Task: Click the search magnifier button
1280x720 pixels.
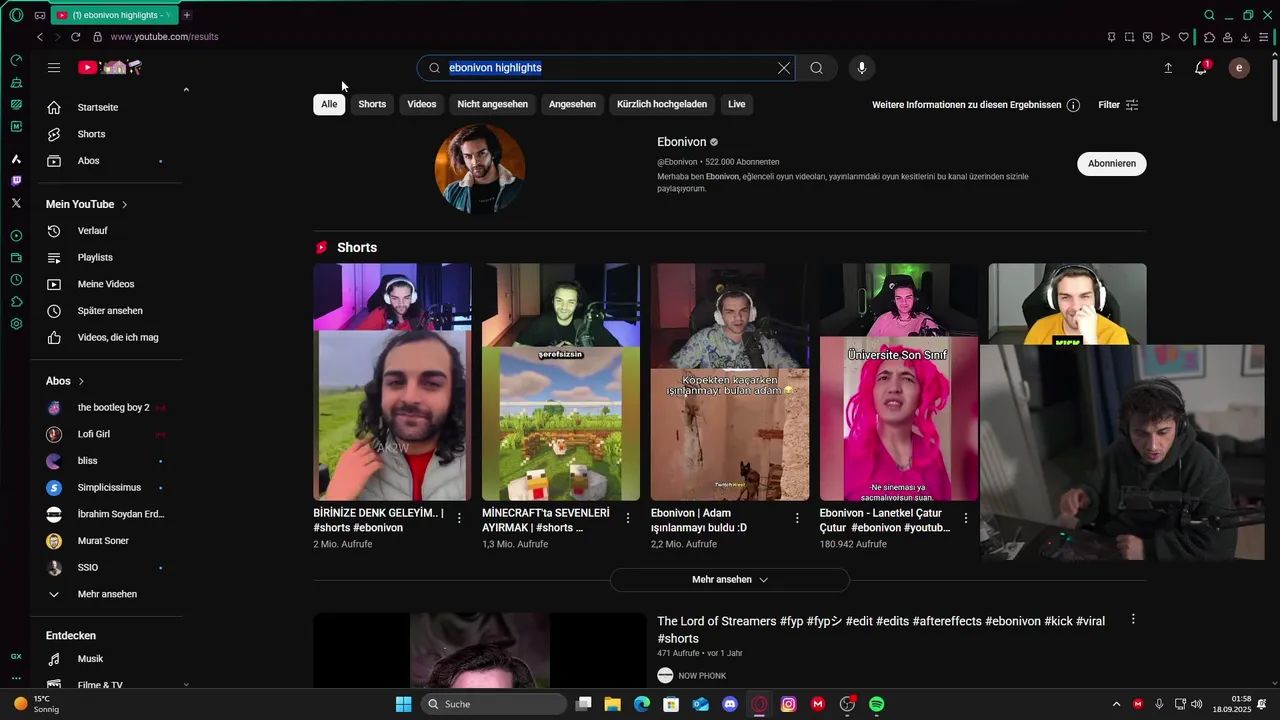Action: click(817, 68)
